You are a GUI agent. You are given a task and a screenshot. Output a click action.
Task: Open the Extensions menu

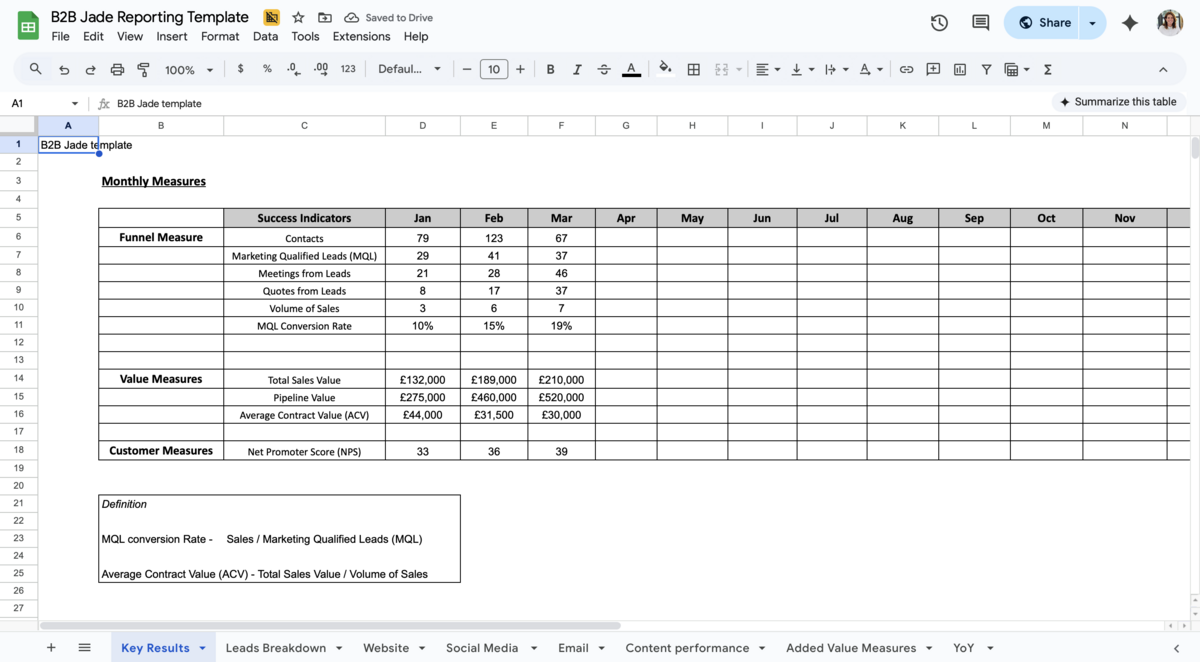(x=361, y=36)
